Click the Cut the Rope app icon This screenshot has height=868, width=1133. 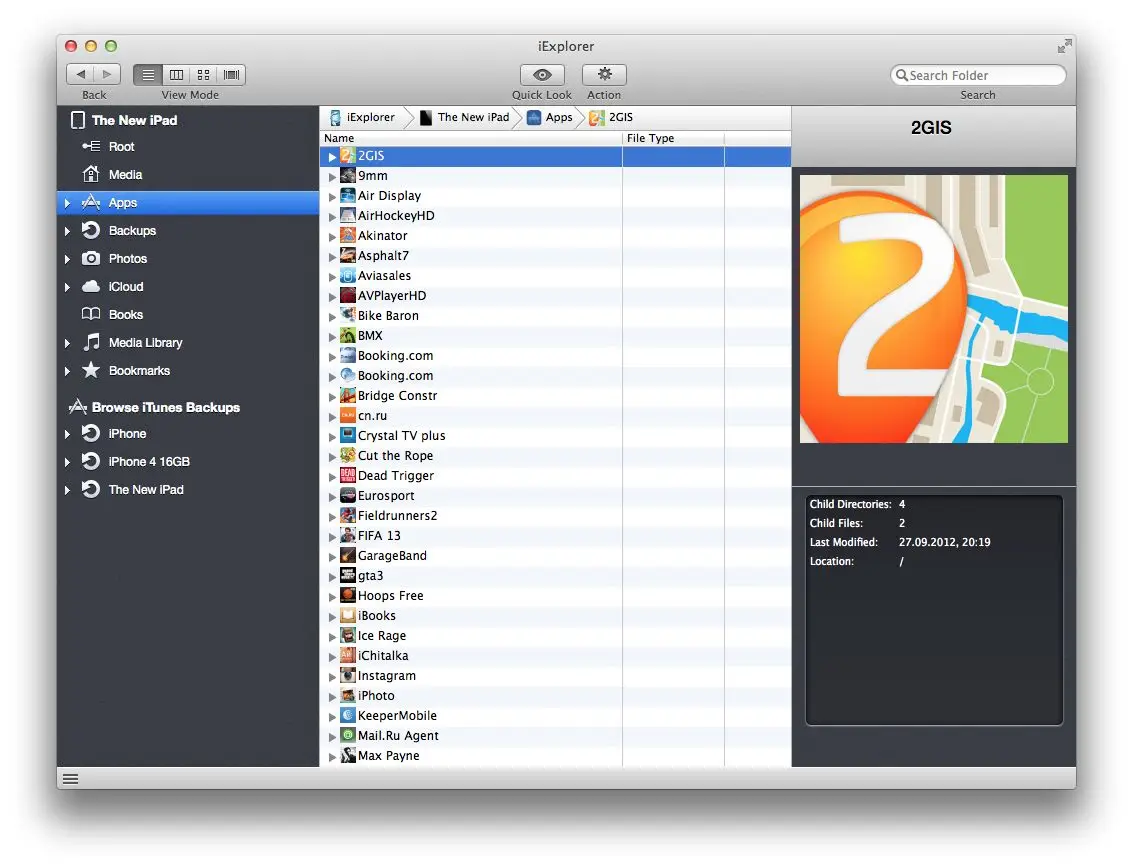348,456
